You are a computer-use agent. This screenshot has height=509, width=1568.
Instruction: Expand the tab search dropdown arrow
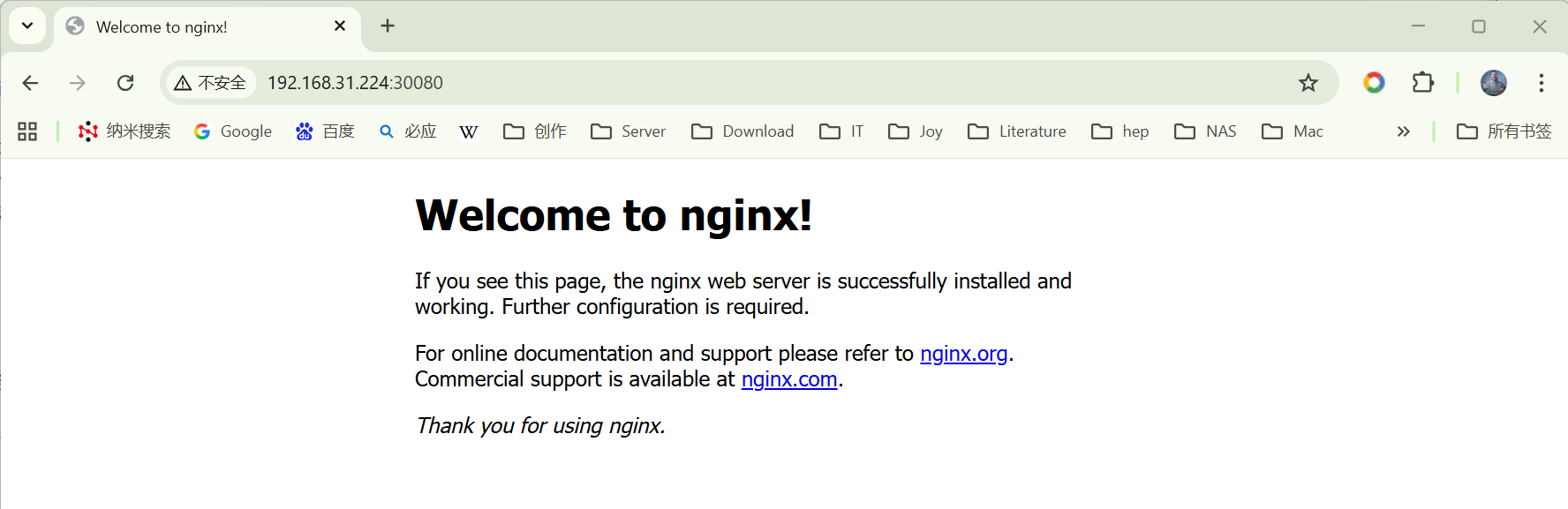tap(27, 26)
